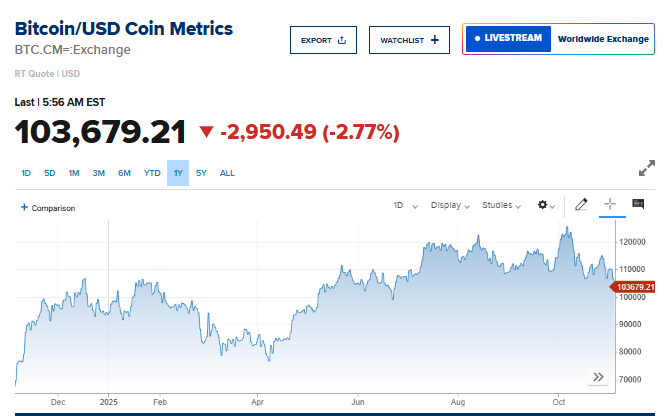Add a Comparison symbol
This screenshot has width=667, height=416.
coord(48,208)
